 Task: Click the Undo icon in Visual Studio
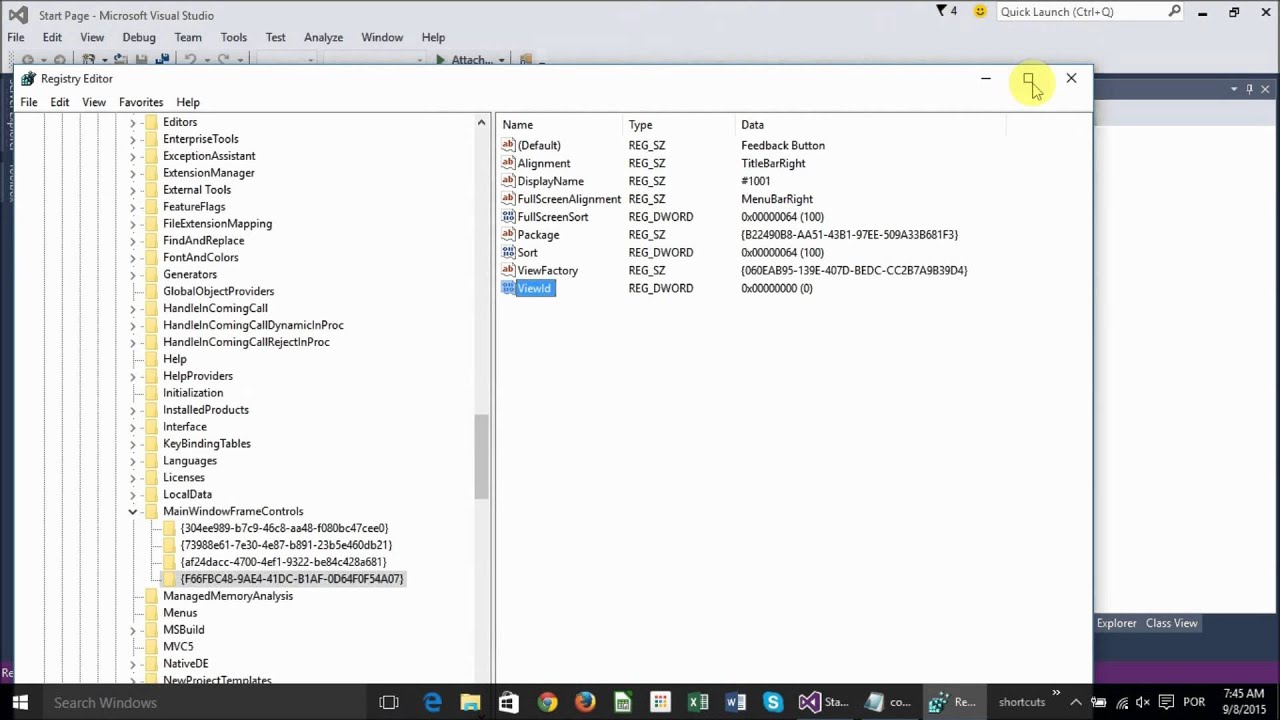[x=191, y=59]
